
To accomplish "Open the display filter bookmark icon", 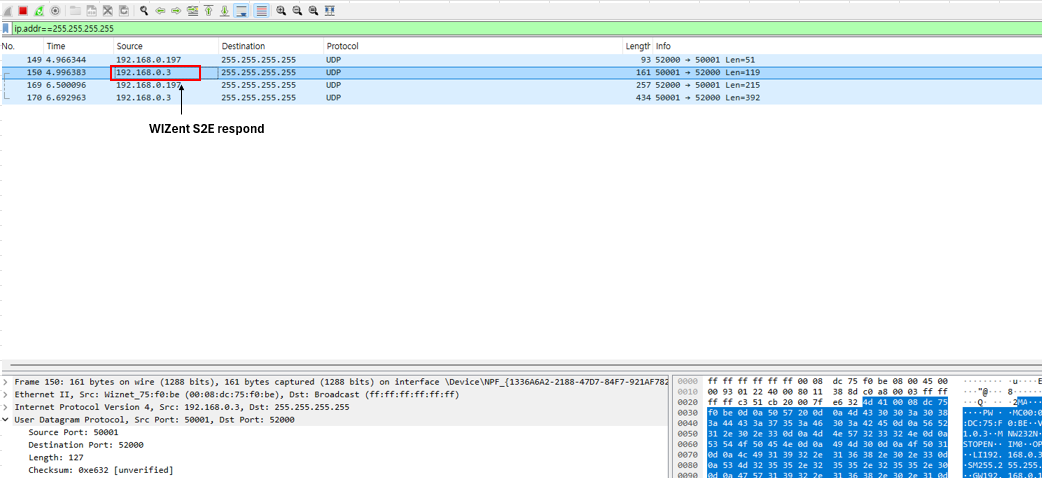I will (x=6, y=29).
